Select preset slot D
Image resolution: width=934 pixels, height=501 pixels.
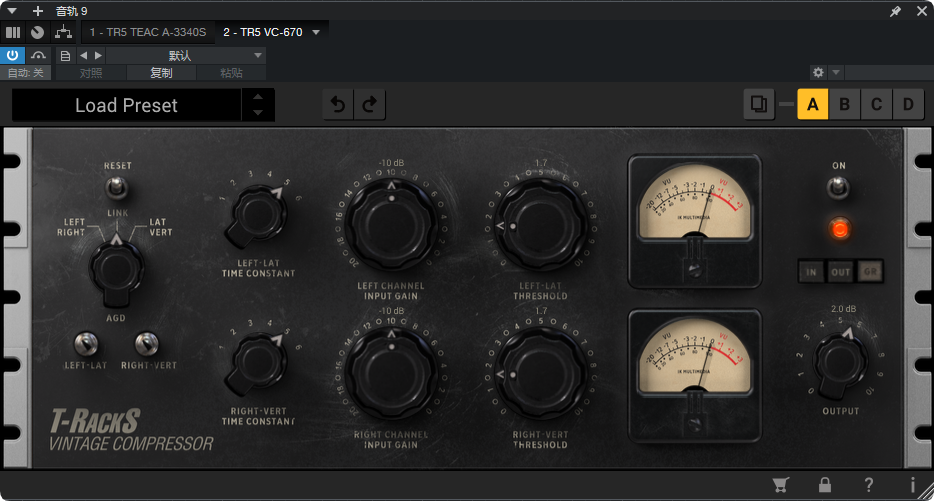point(908,104)
